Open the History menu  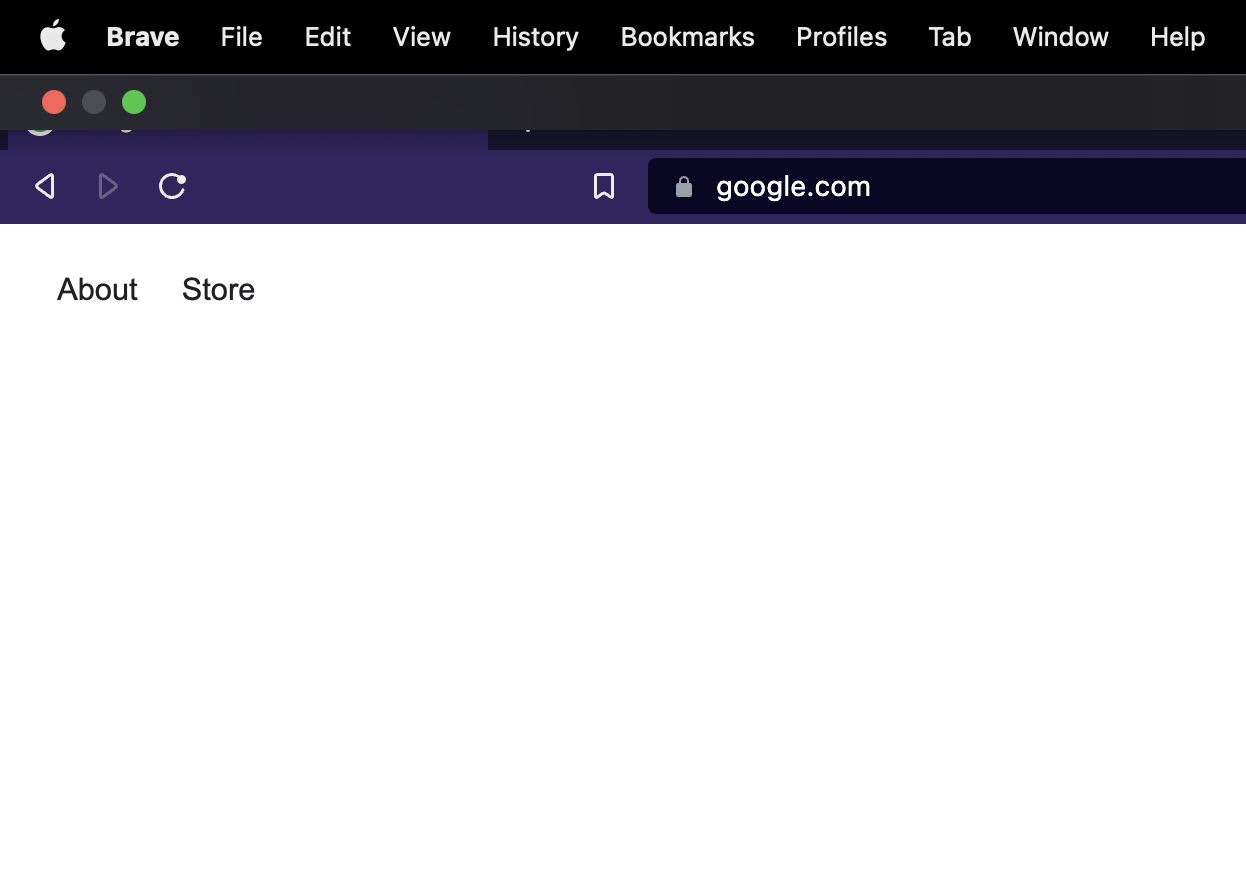(535, 37)
